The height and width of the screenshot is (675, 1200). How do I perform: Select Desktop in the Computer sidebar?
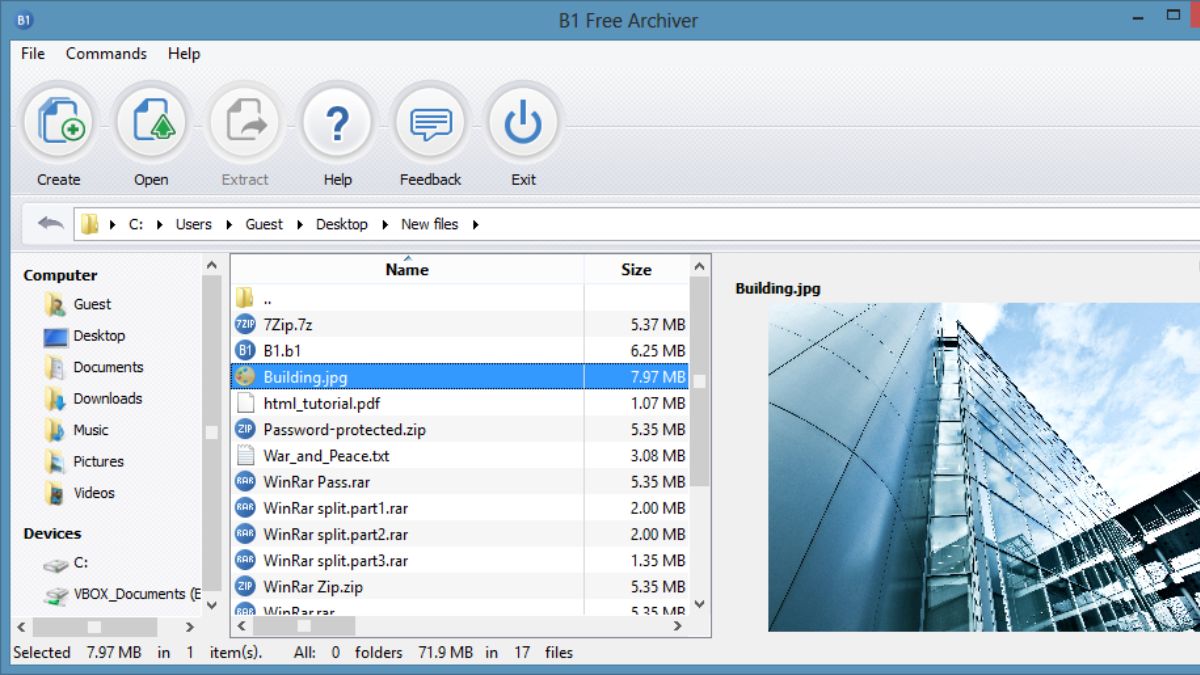[84, 335]
